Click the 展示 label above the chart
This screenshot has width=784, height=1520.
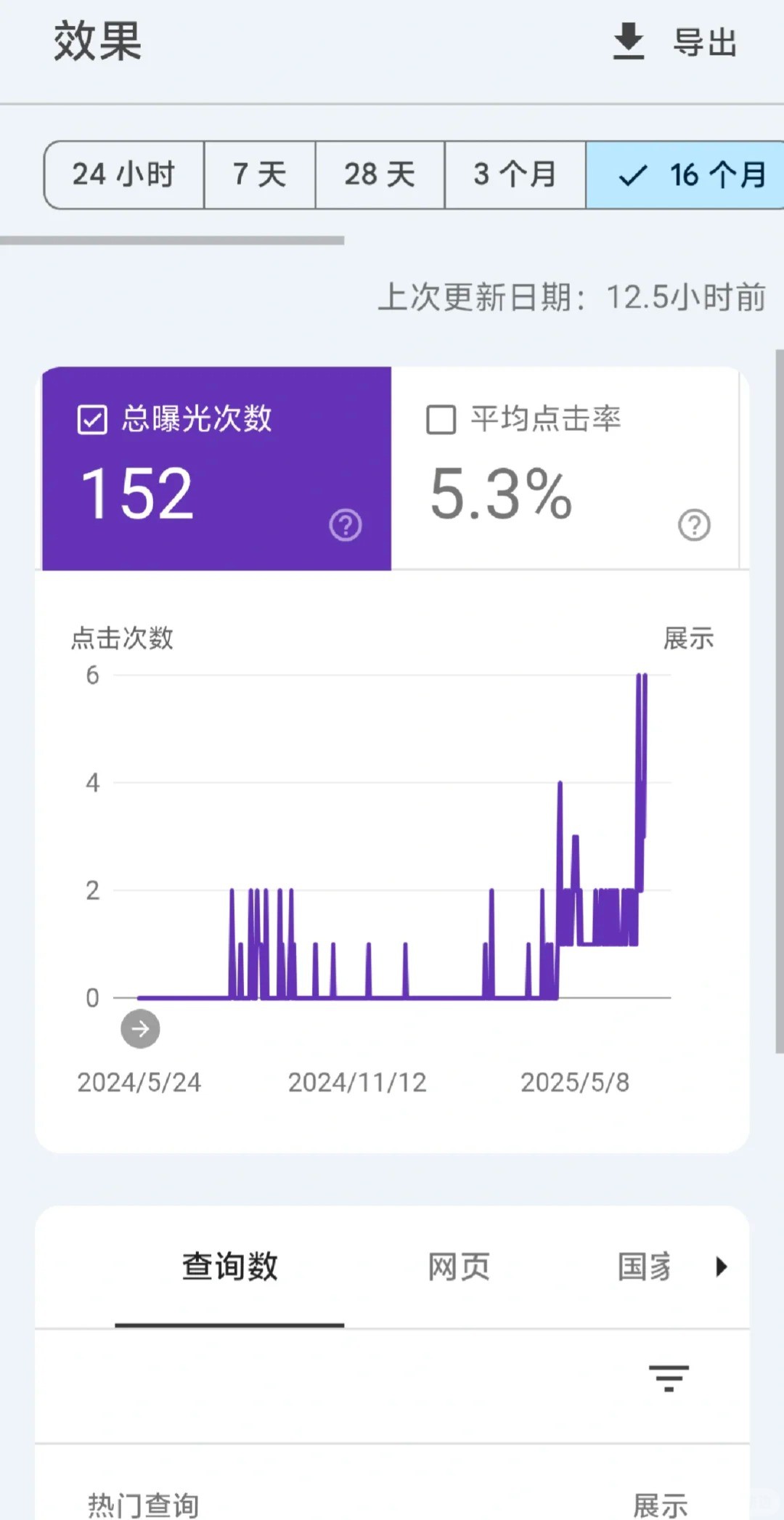[689, 638]
